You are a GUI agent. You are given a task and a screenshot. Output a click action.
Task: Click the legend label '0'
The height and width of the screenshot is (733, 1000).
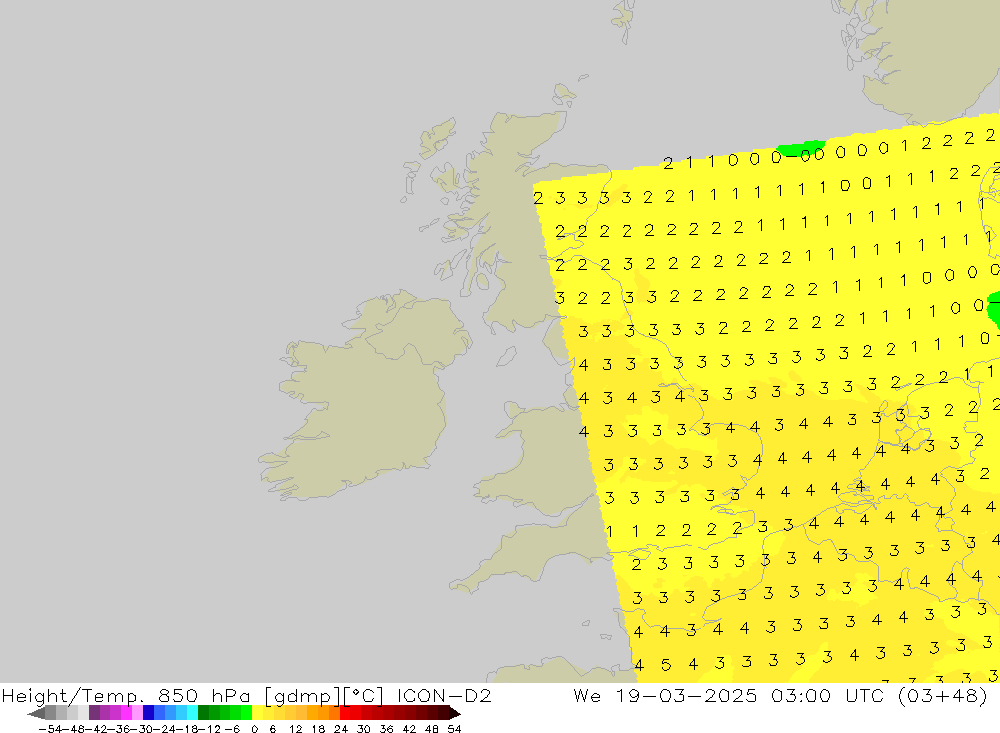254,729
